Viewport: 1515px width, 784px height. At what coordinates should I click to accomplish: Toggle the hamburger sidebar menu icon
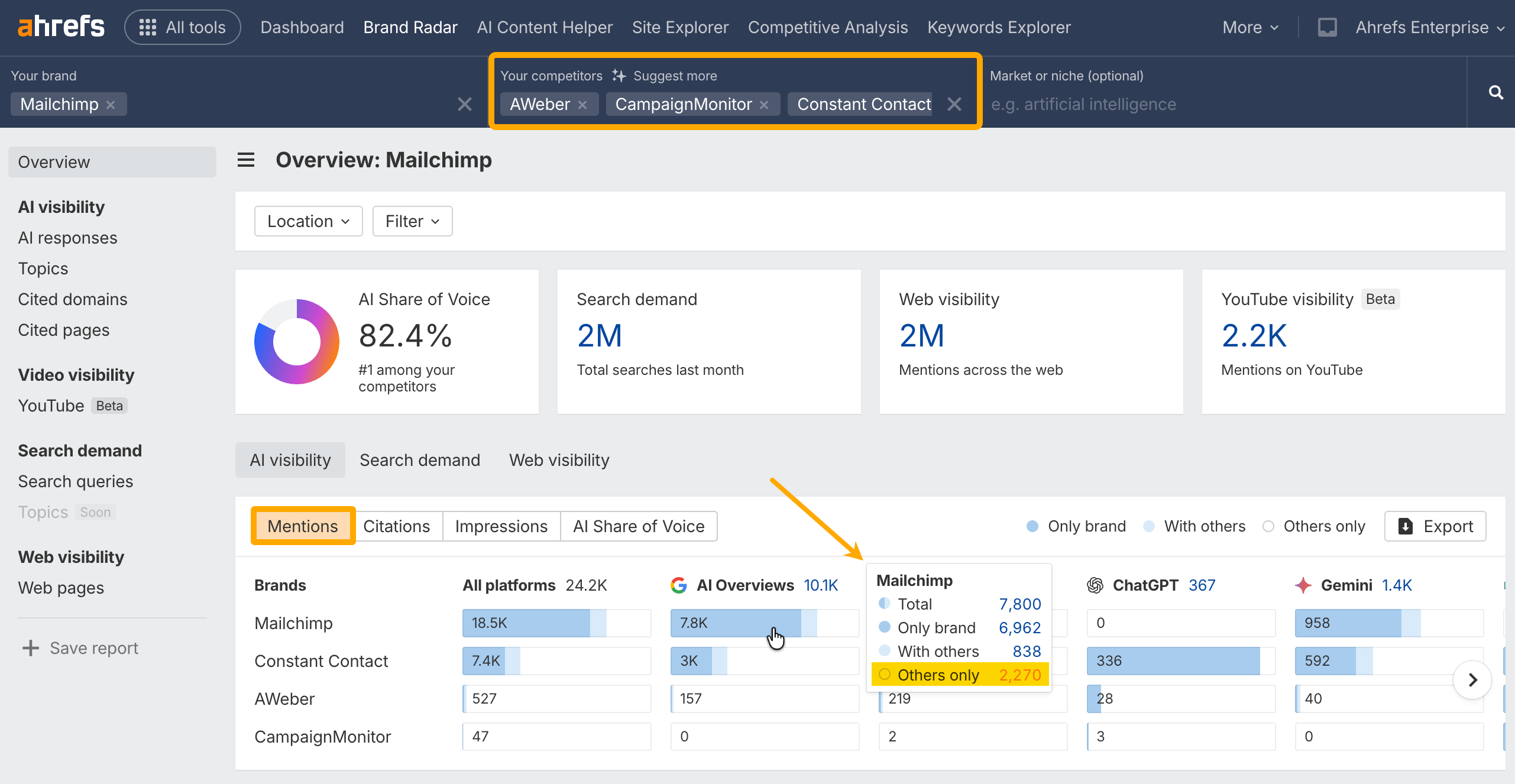click(x=246, y=160)
